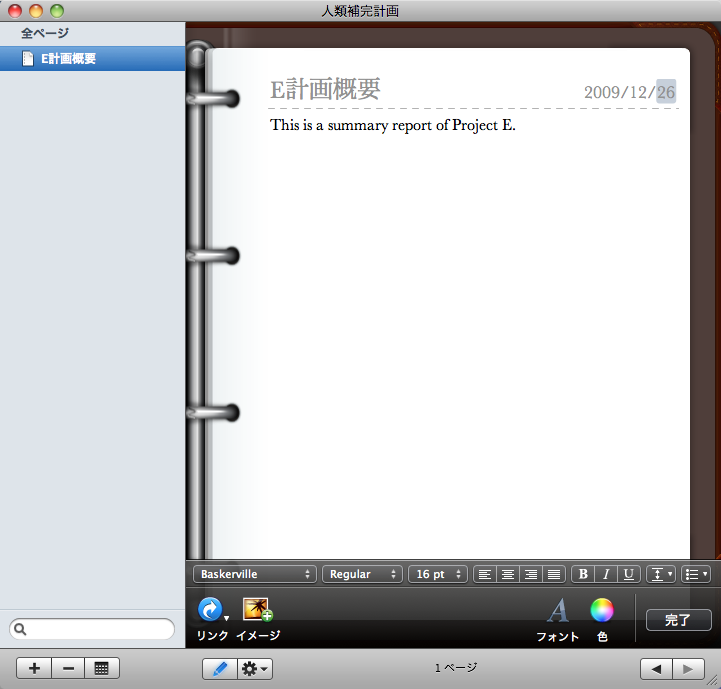Screen dimensions: 721x689
Task: Align text left
Action: pyautogui.click(x=485, y=574)
